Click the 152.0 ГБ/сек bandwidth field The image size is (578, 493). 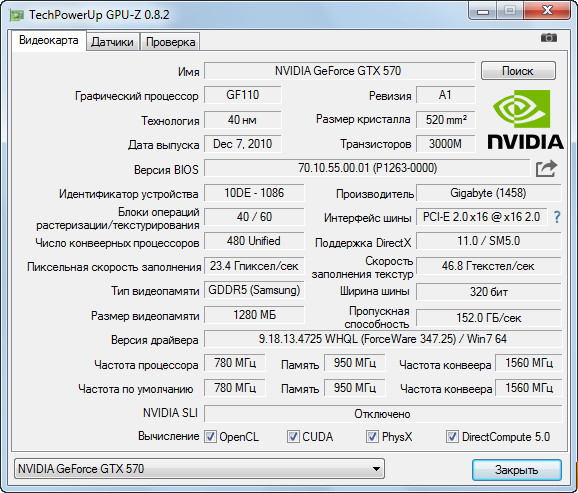click(488, 318)
